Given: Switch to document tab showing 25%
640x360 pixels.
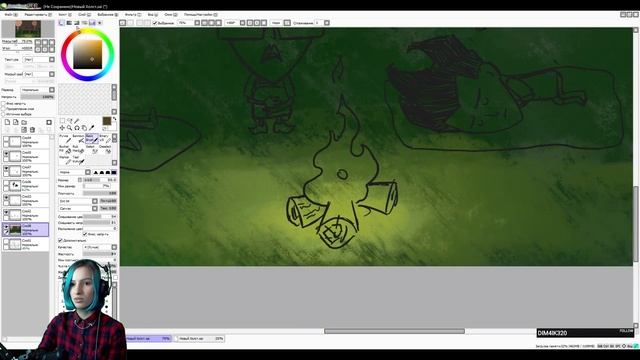Looking at the screenshot, I should click(x=200, y=339).
